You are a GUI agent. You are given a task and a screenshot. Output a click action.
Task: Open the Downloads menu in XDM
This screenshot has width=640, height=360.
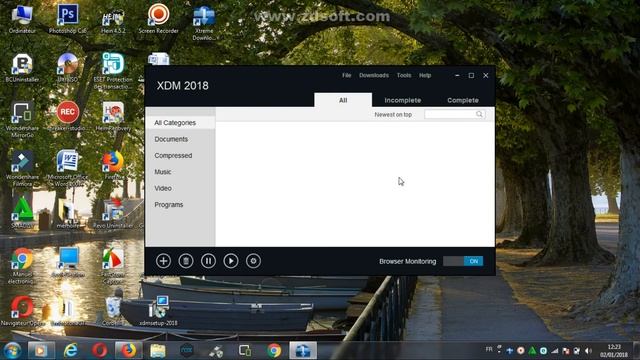point(374,75)
